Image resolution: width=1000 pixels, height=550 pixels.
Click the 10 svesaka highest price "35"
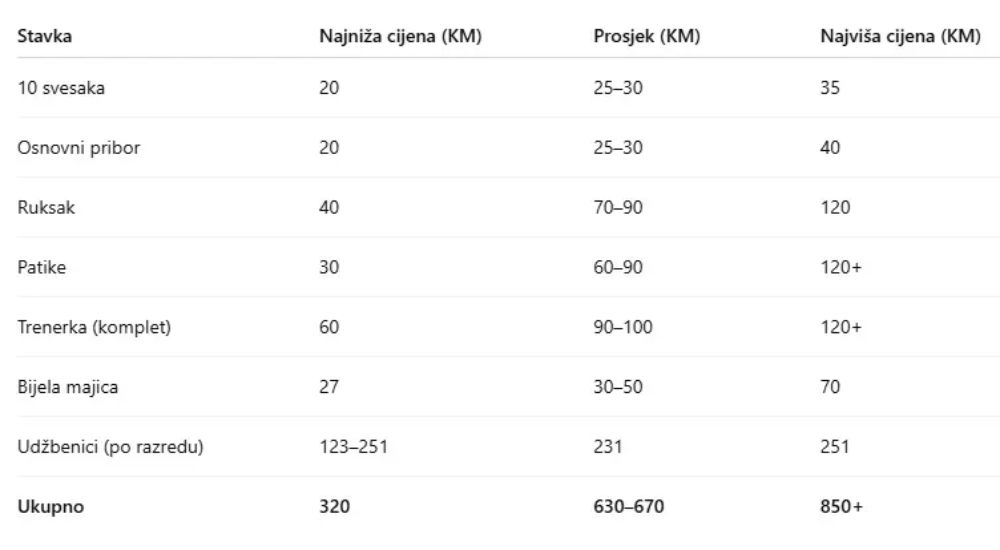(830, 88)
